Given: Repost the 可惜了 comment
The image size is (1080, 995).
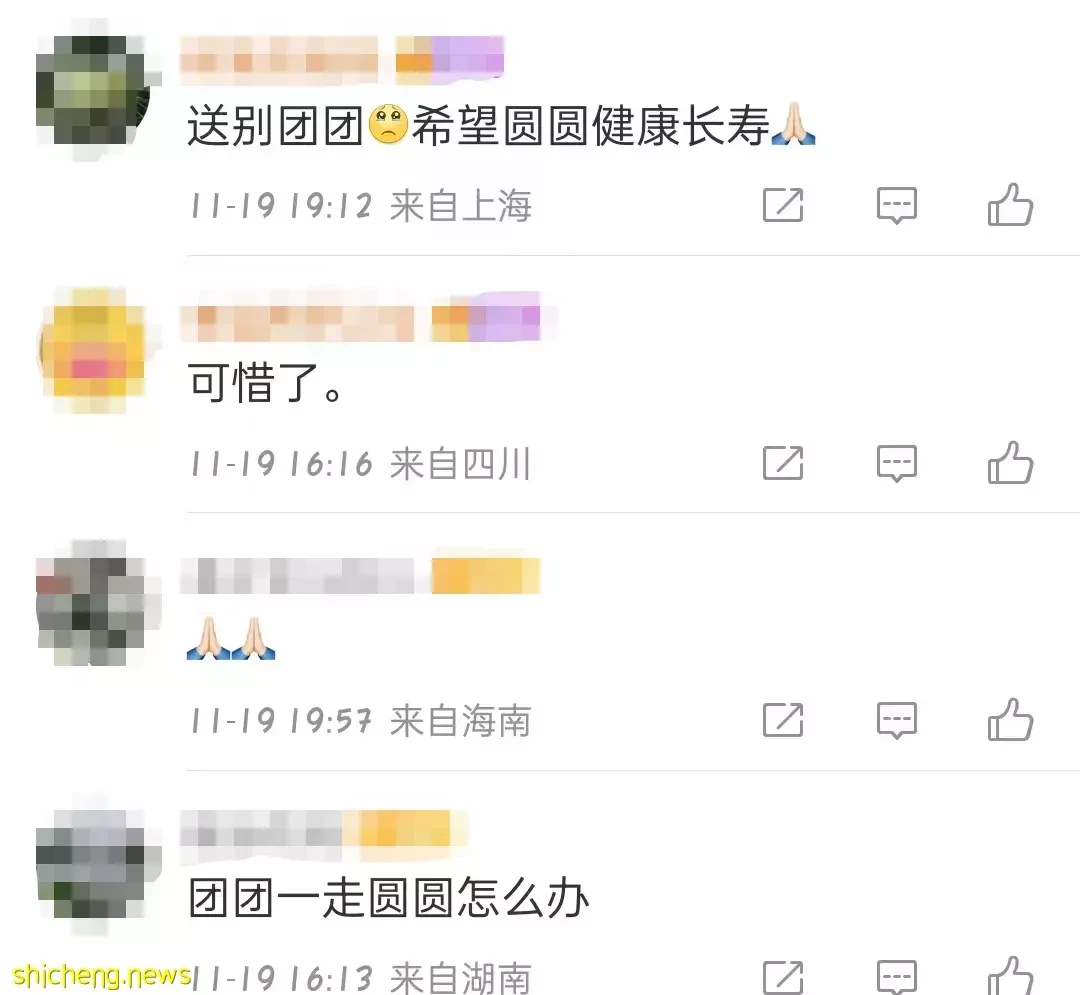Looking at the screenshot, I should pos(783,462).
